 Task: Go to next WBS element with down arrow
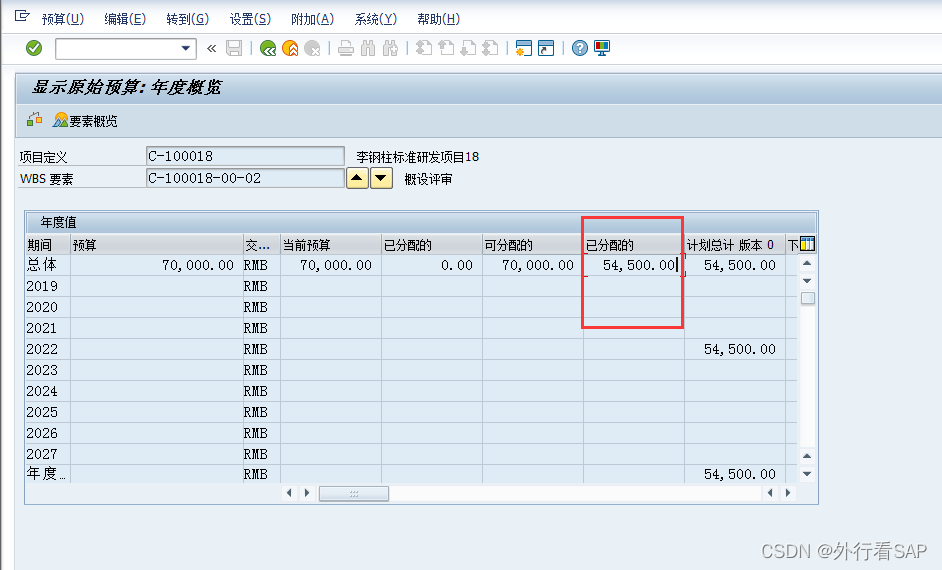coord(381,179)
